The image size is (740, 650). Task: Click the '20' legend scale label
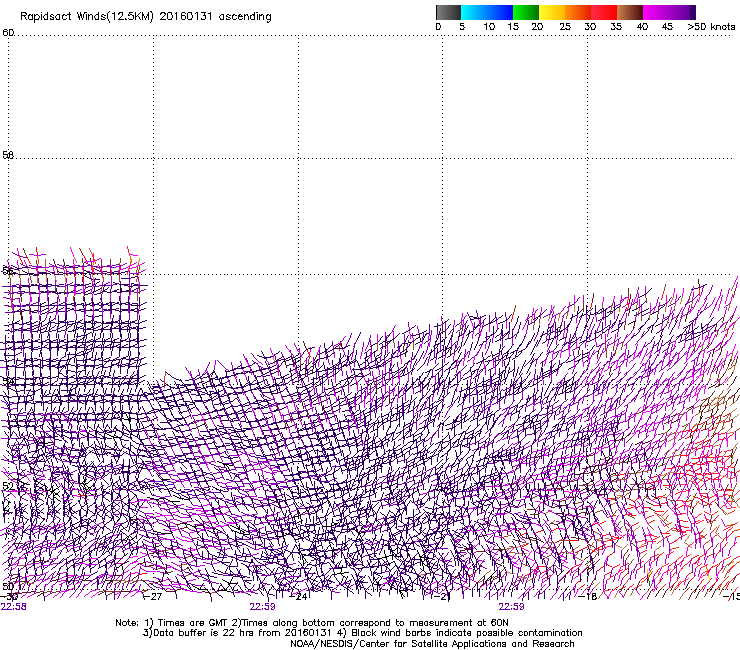click(x=537, y=27)
